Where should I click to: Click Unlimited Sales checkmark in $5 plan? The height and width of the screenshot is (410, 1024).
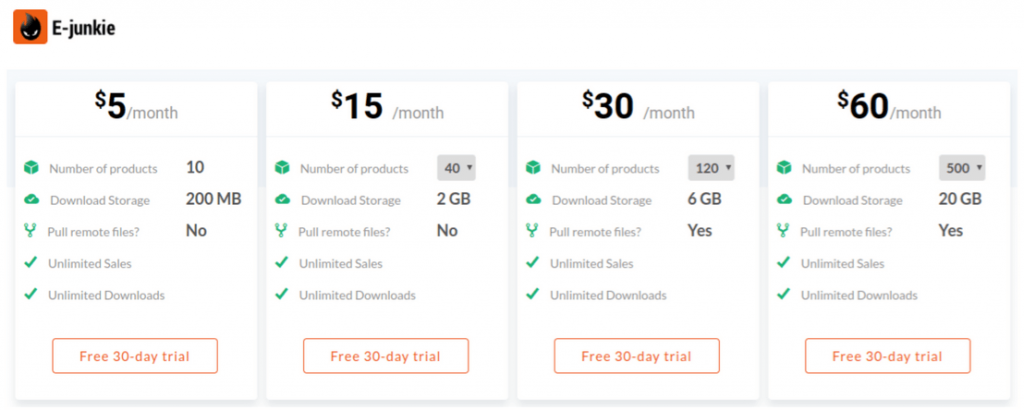(x=31, y=262)
